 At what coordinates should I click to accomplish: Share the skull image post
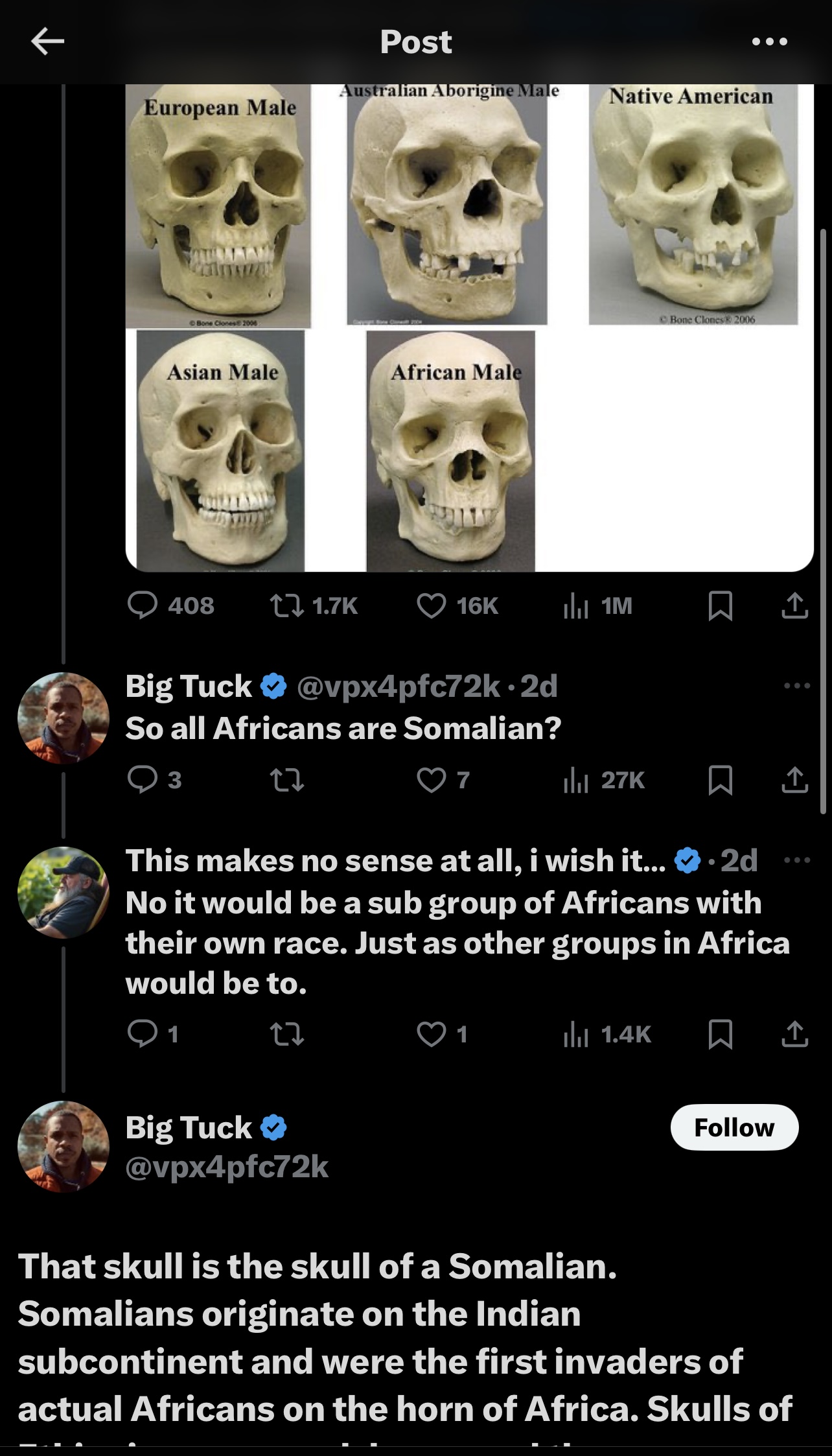pos(795,605)
